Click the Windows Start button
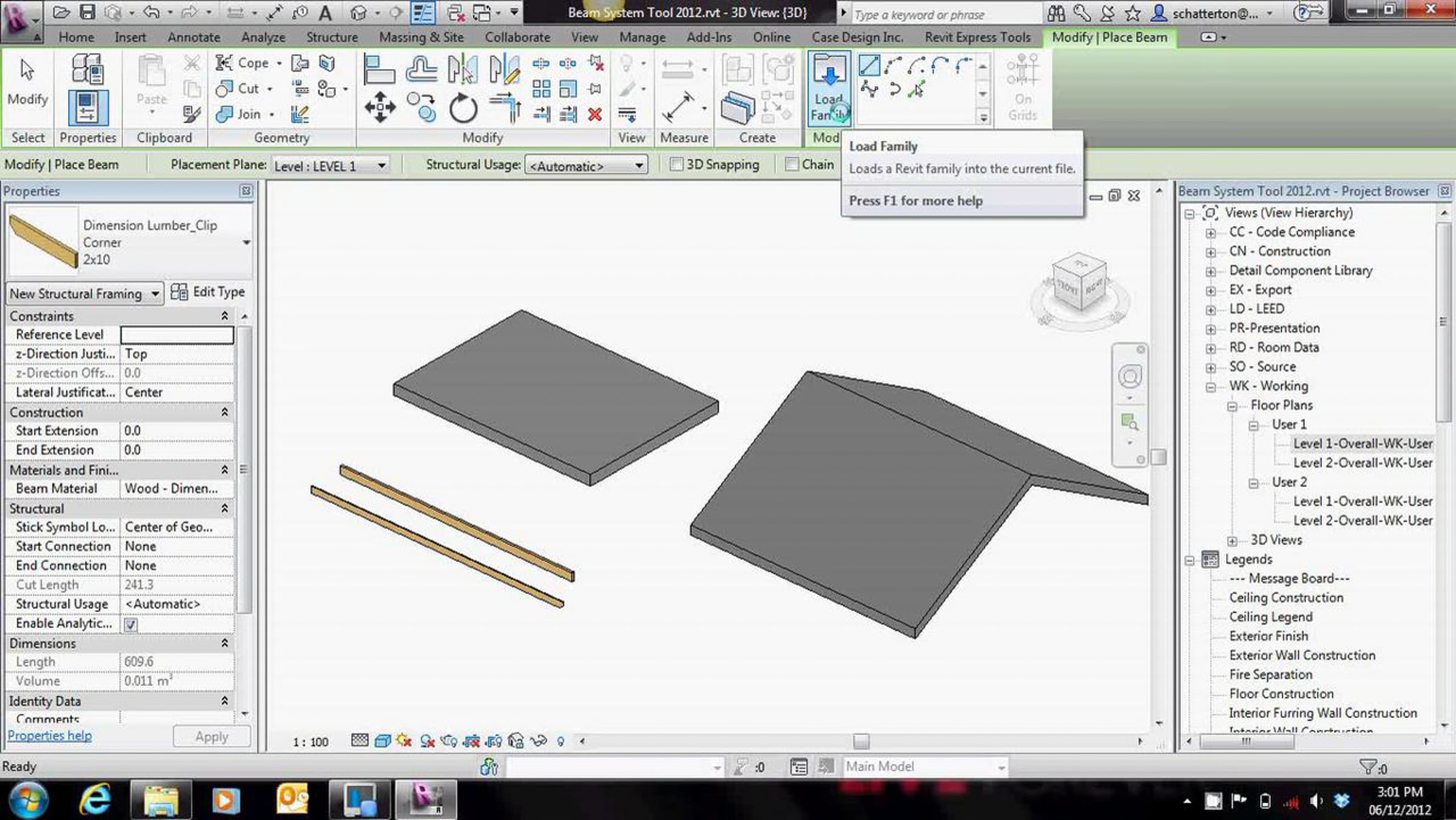This screenshot has width=1456, height=820. coord(29,800)
